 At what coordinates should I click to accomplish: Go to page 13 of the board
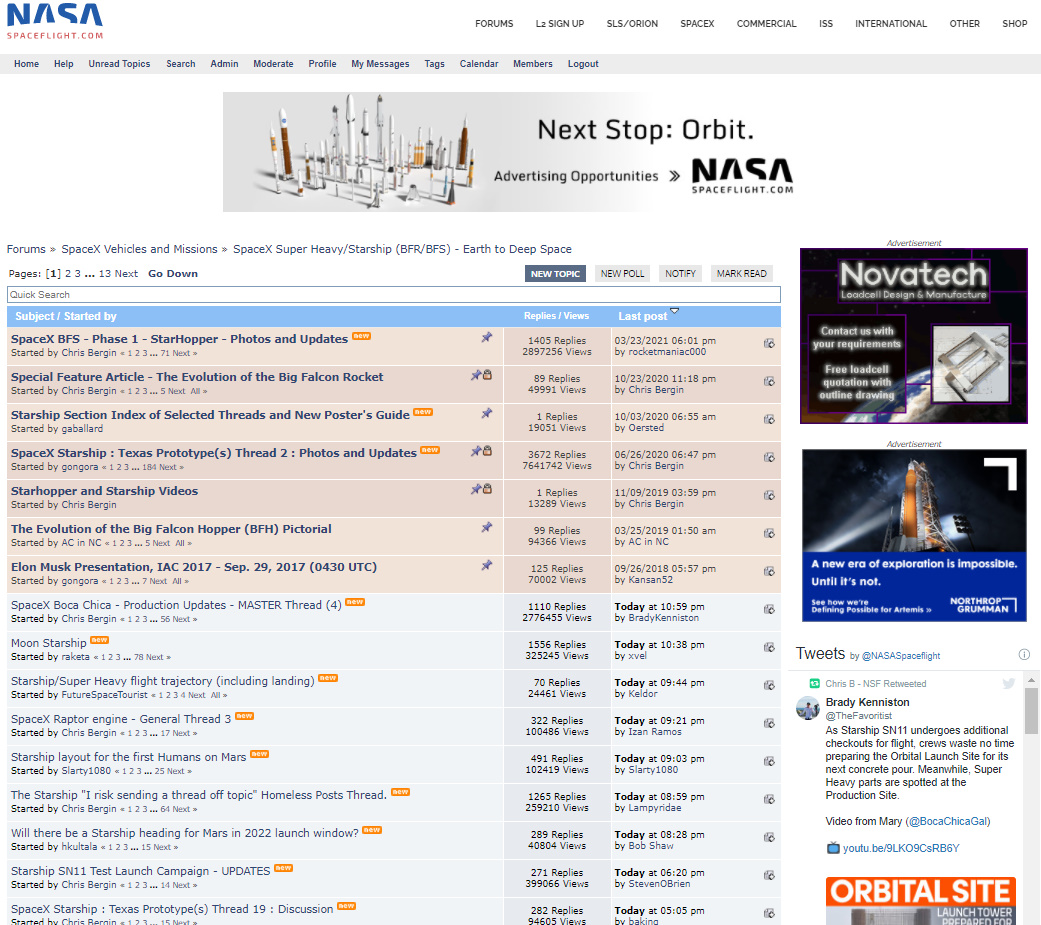pos(105,274)
